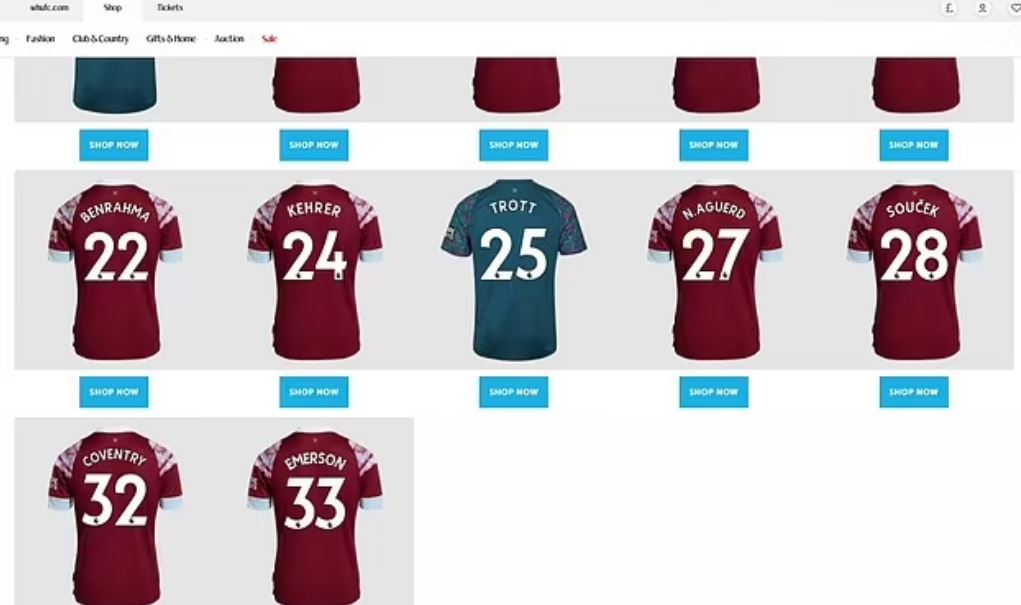The width and height of the screenshot is (1021, 605).
Task: Select the Trott 25 goalkeeper shirt image
Action: pos(514,269)
